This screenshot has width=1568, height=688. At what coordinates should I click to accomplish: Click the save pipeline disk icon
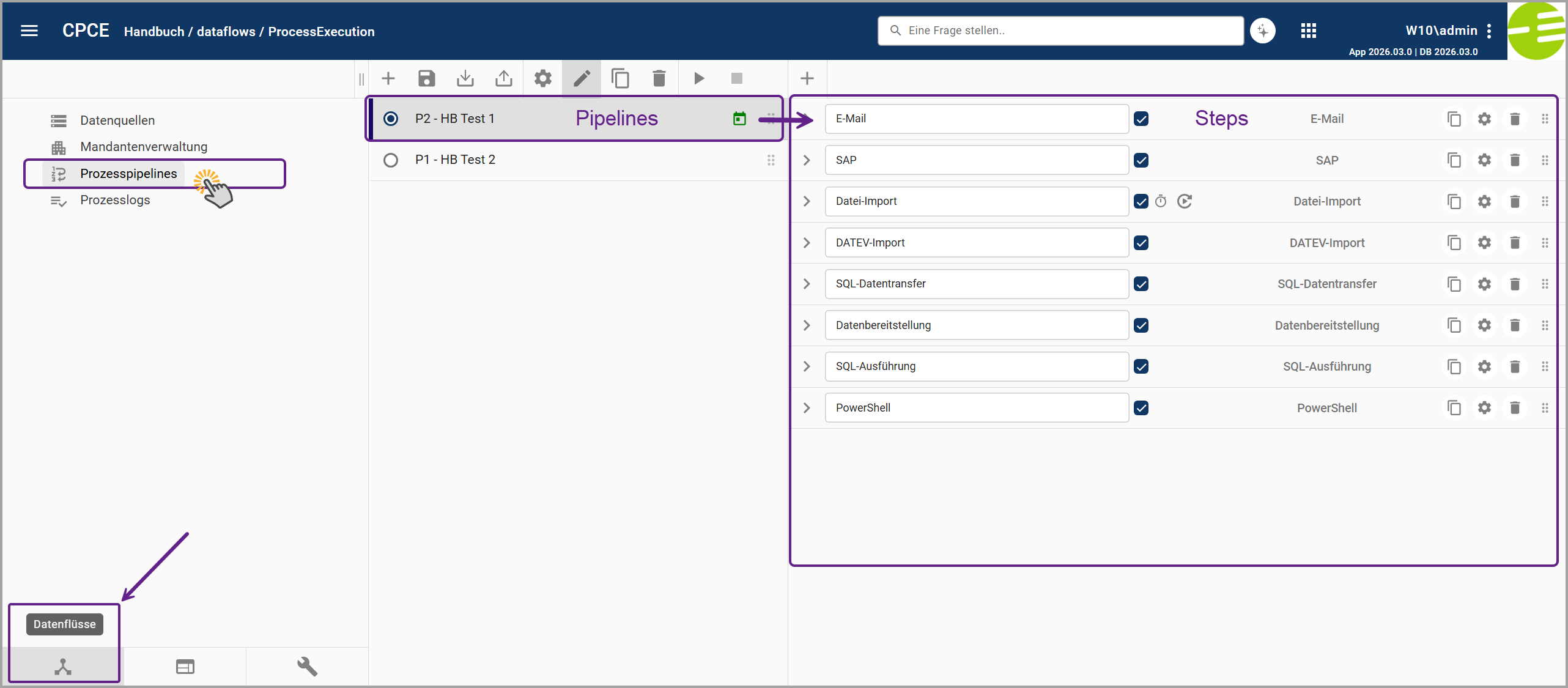[426, 78]
